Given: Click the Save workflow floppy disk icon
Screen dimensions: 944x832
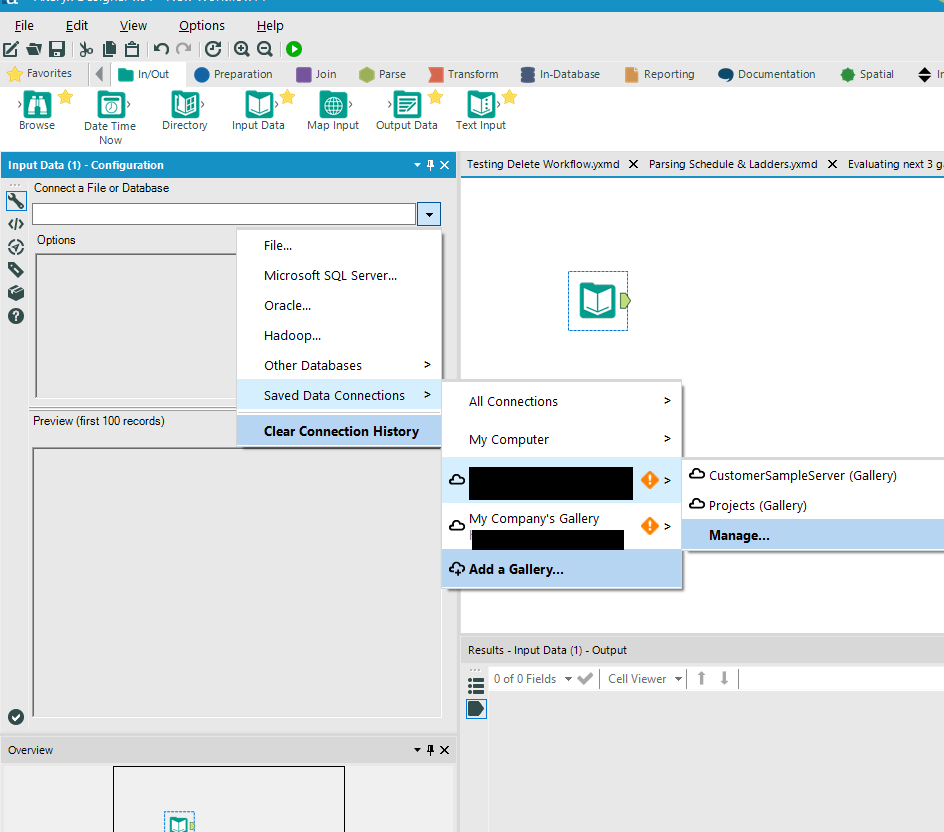Looking at the screenshot, I should click(57, 49).
